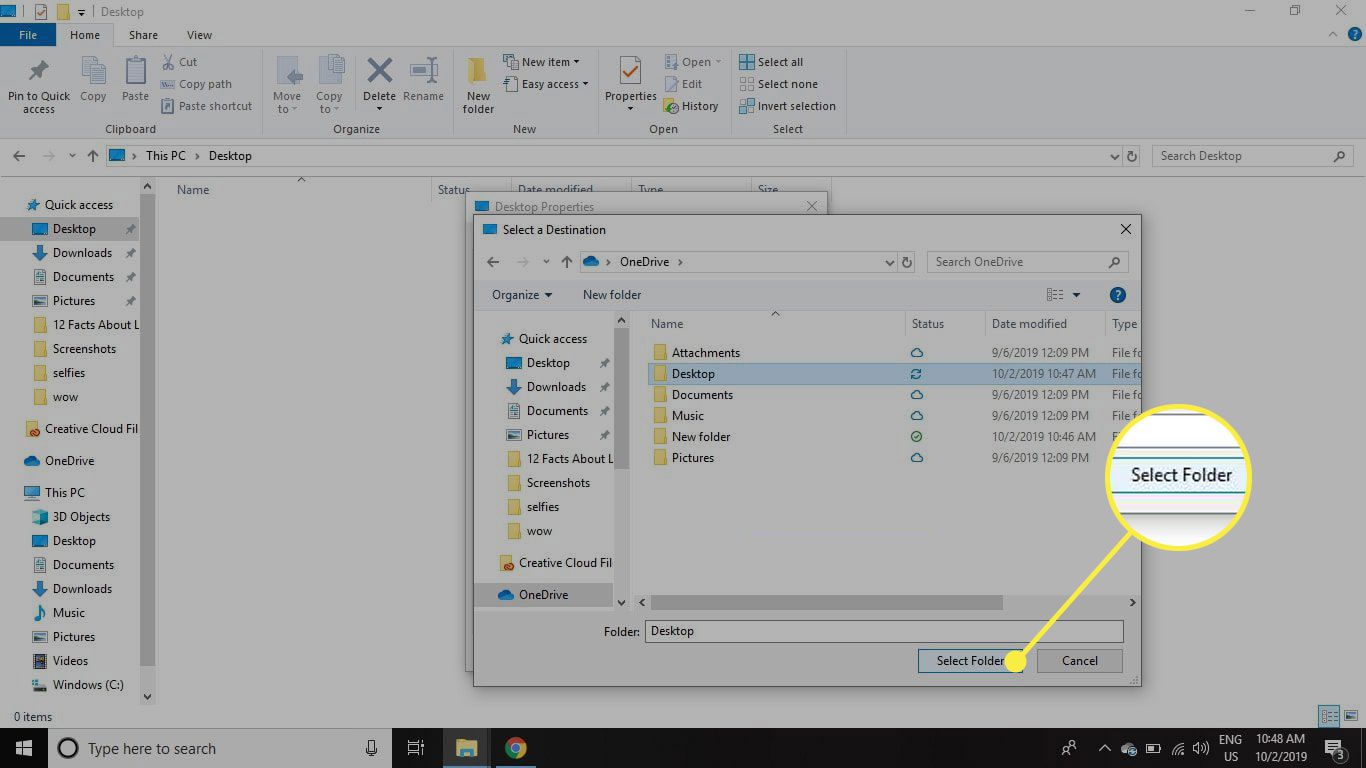This screenshot has width=1366, height=768.
Task: Open the Organize dropdown menu
Action: click(x=521, y=294)
